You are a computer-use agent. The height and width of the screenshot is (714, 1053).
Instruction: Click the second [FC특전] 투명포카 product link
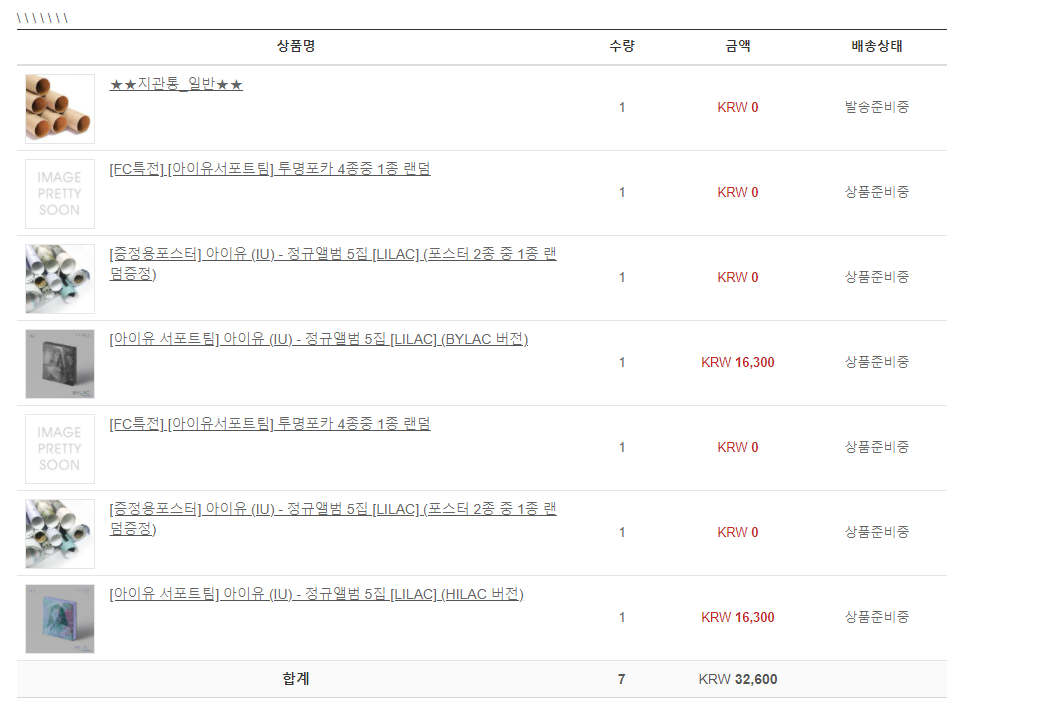click(270, 425)
